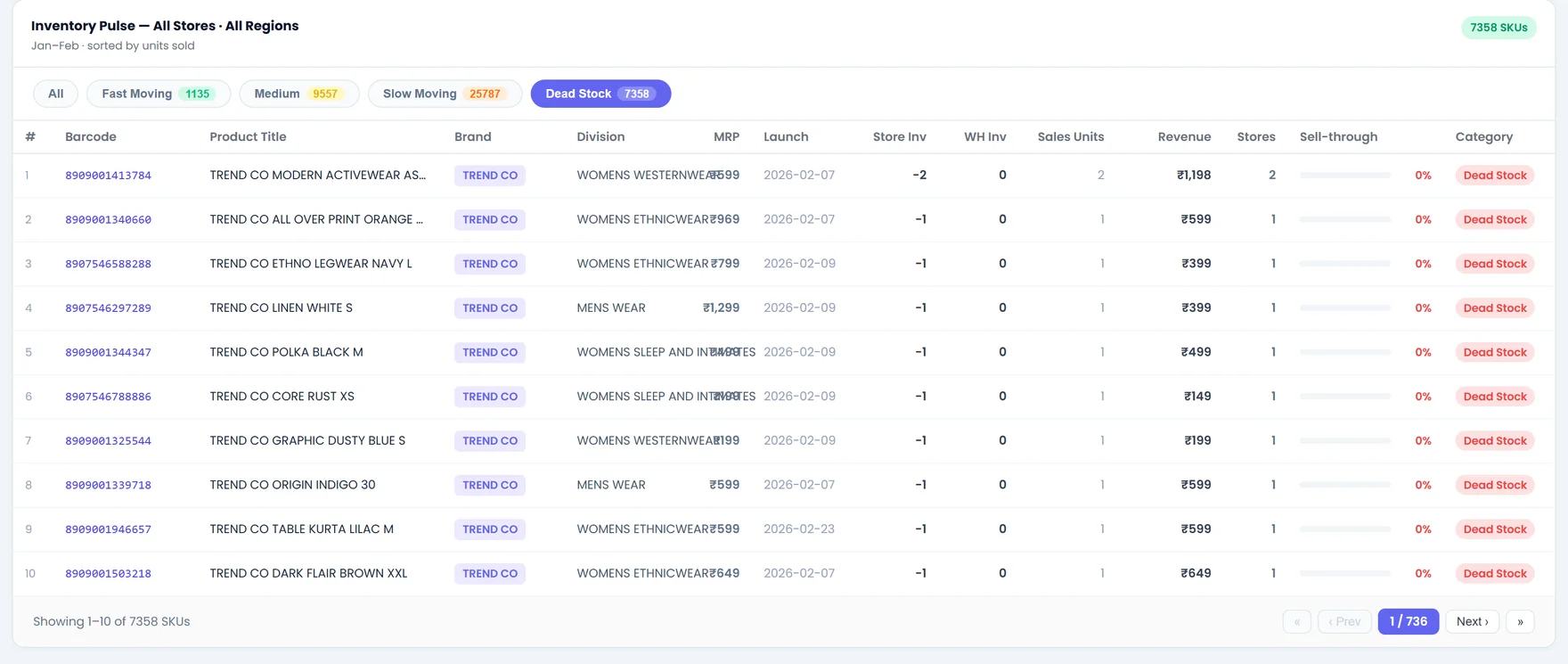
Task: Click the Next page button
Action: click(1472, 621)
